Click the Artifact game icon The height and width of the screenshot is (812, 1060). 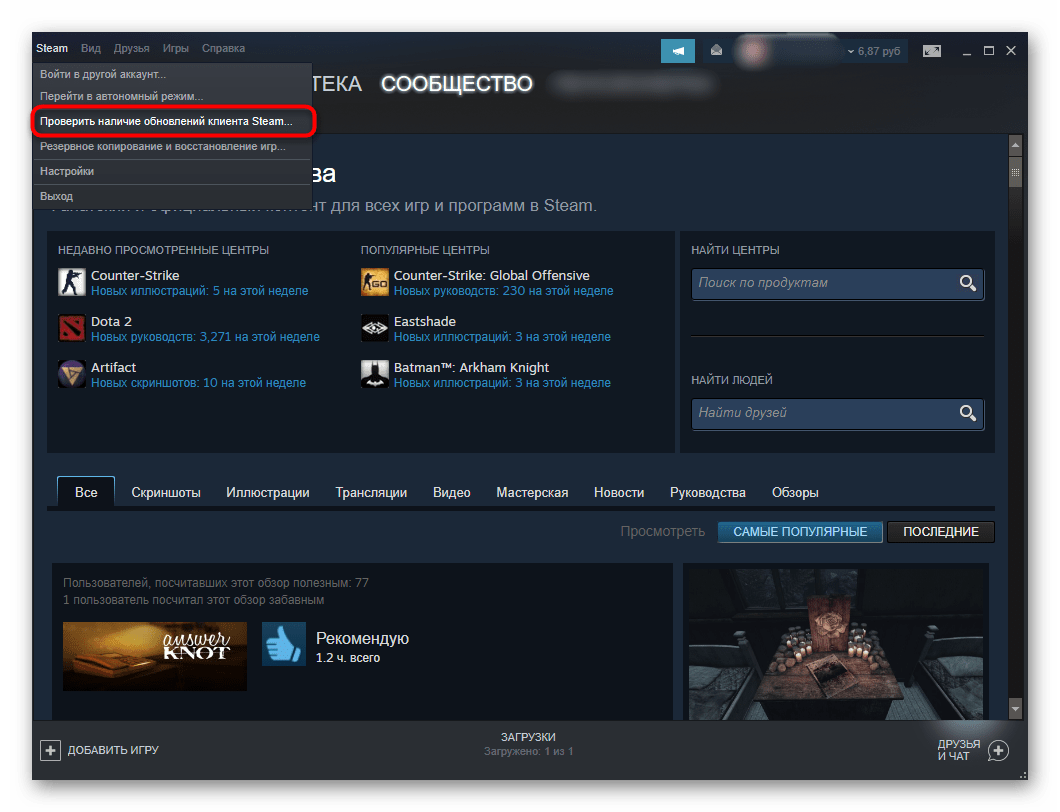[72, 374]
